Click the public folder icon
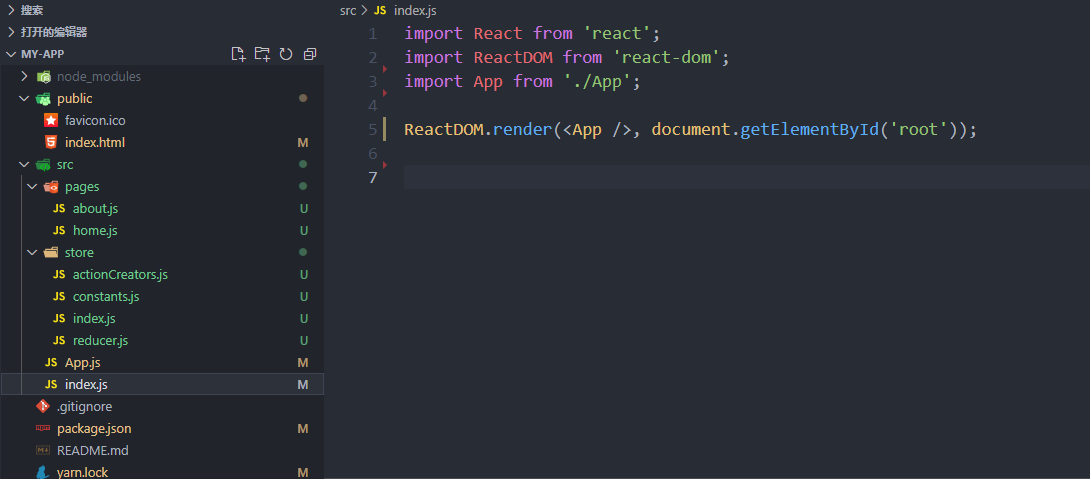Viewport: 1090px width, 479px height. pos(43,99)
